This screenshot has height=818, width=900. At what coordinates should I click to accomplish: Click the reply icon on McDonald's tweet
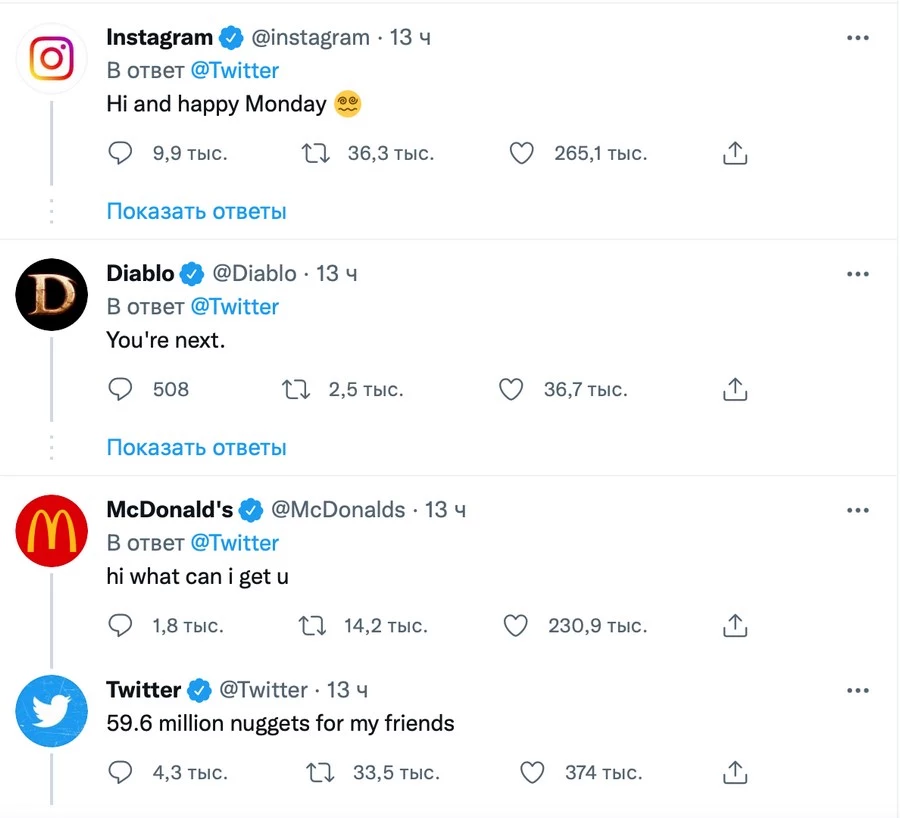click(x=120, y=625)
